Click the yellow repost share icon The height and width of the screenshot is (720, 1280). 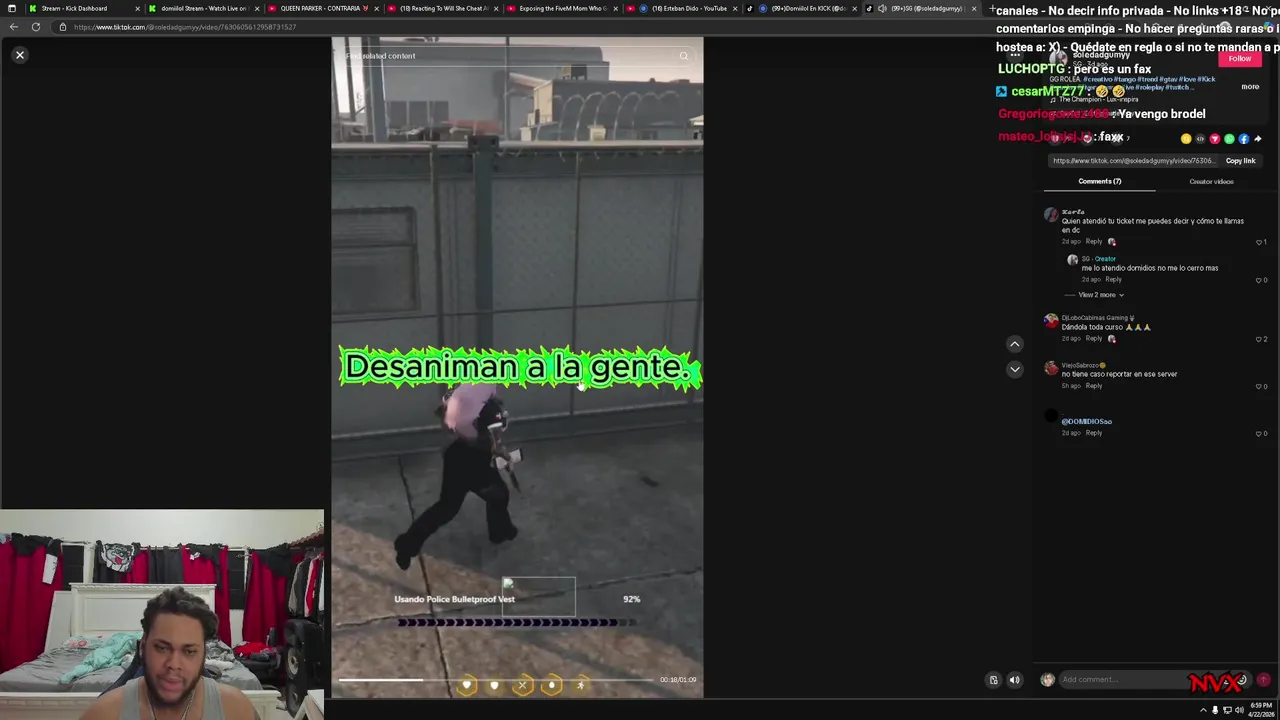click(1186, 139)
